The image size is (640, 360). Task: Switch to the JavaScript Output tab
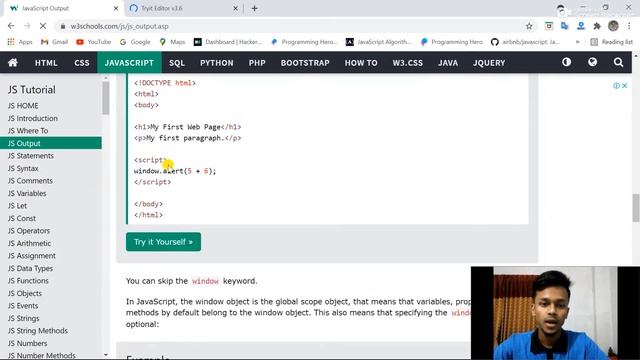(x=64, y=8)
